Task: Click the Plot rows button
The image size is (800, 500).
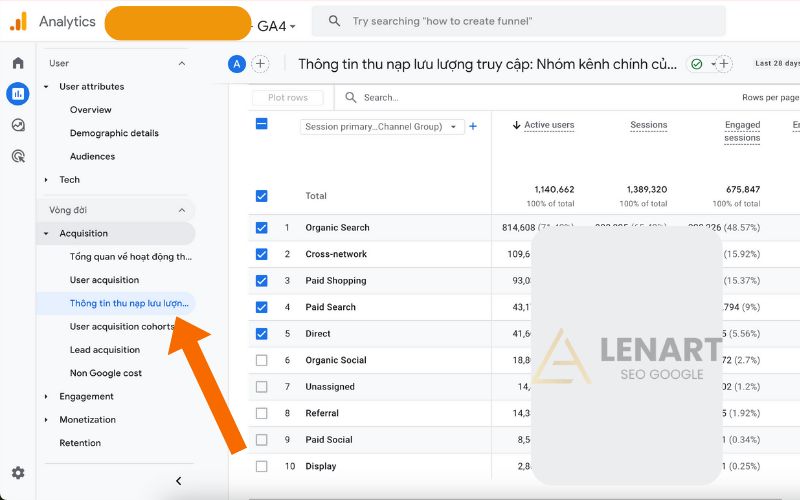Action: coord(288,98)
